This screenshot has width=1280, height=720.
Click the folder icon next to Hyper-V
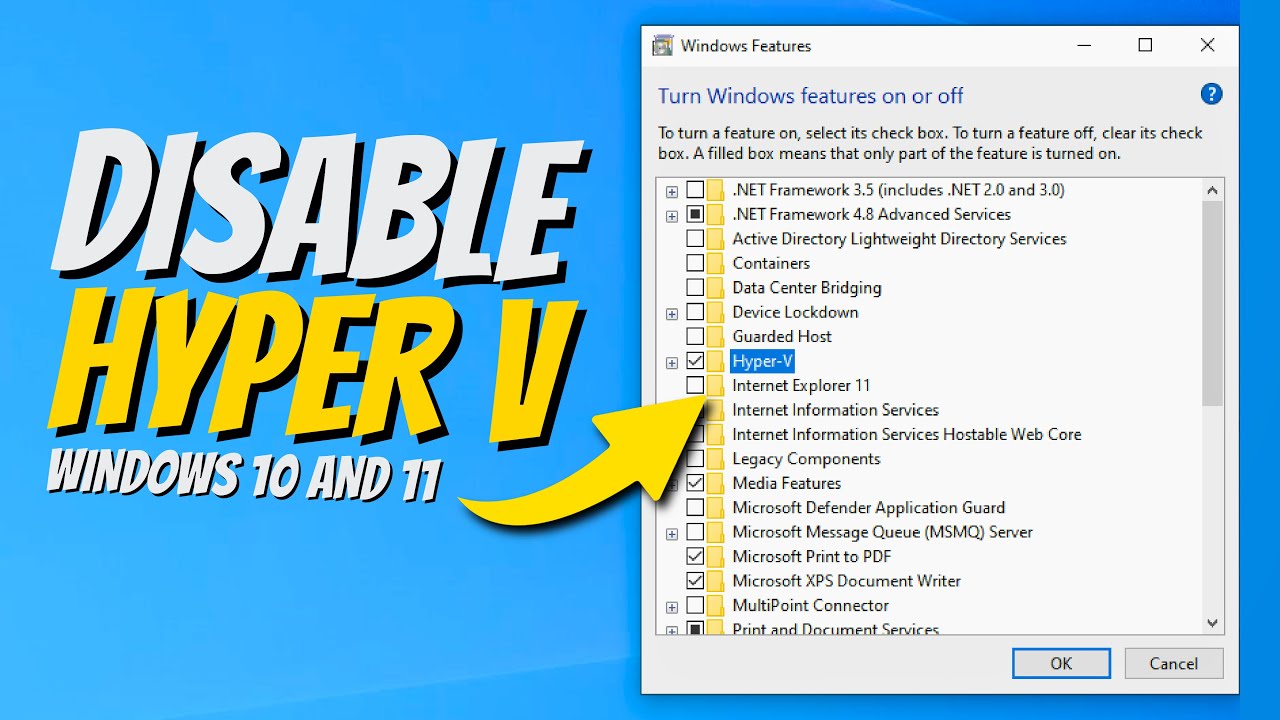pyautogui.click(x=715, y=361)
